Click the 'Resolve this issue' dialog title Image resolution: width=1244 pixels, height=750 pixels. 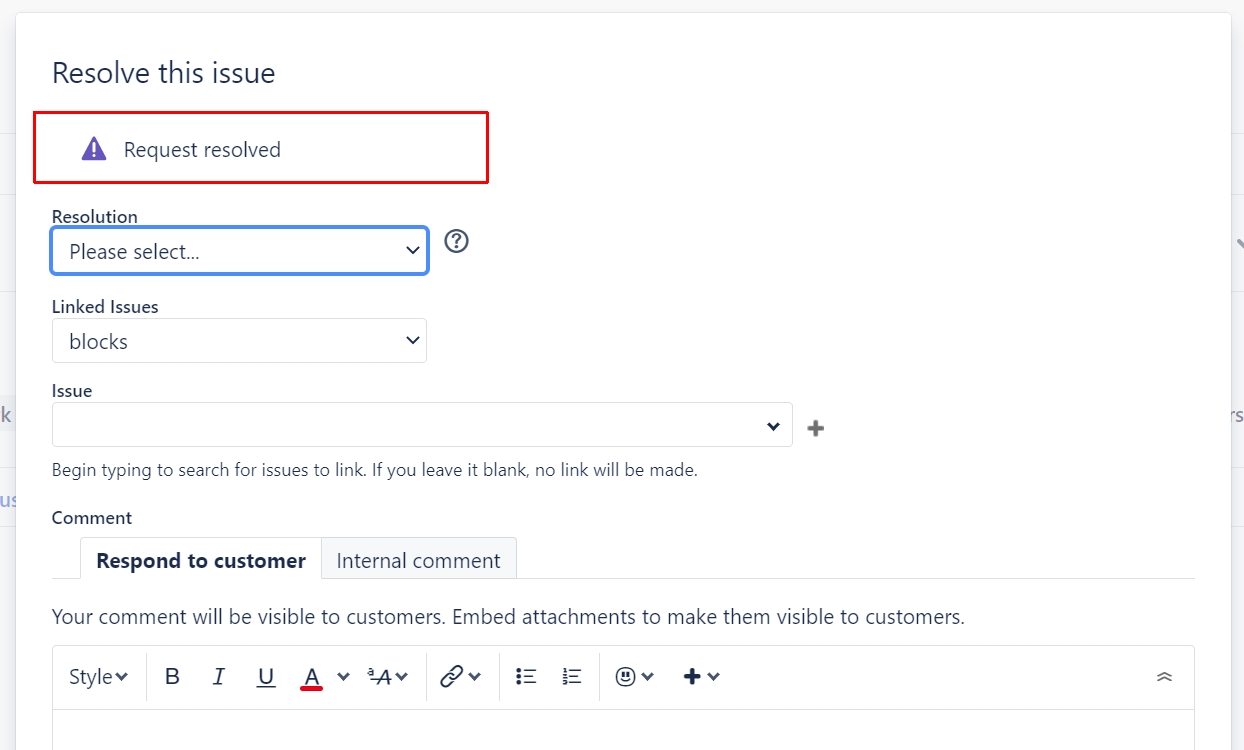pos(163,73)
